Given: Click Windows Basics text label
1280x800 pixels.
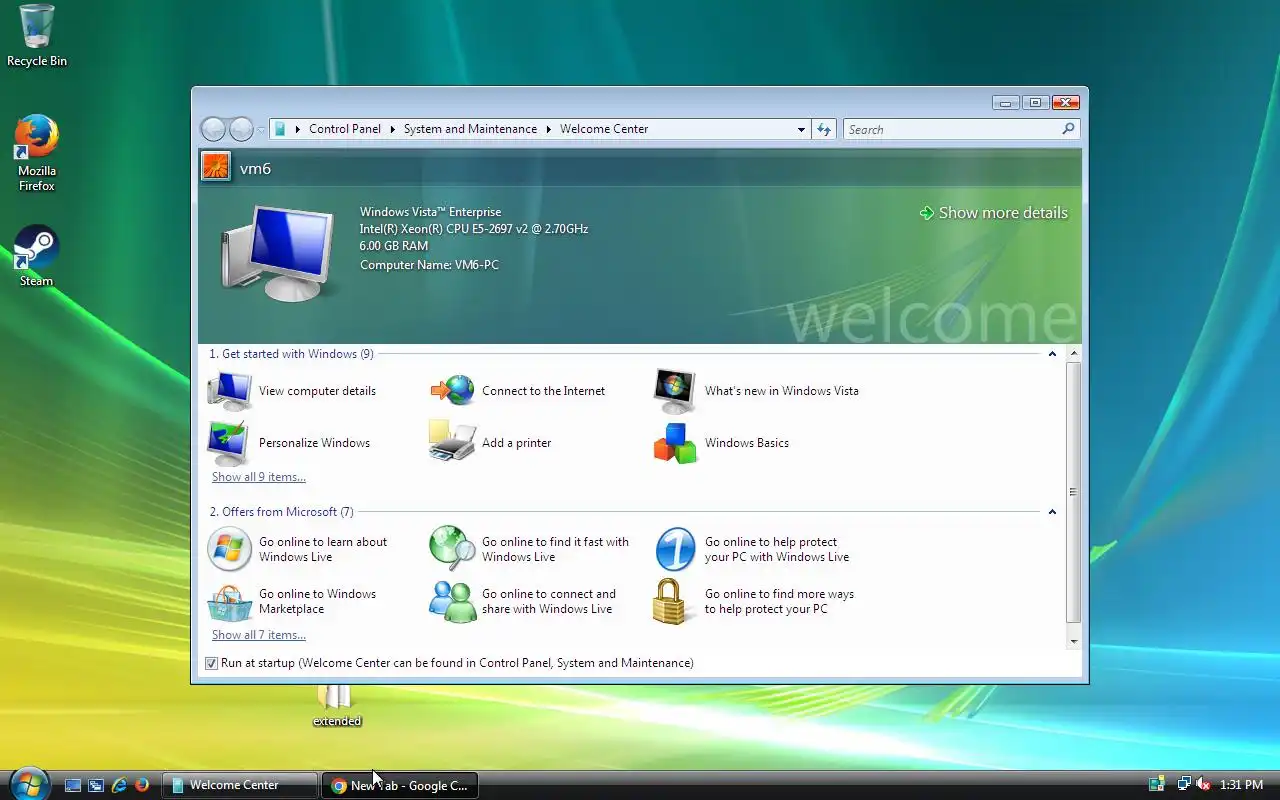Looking at the screenshot, I should coord(747,443).
